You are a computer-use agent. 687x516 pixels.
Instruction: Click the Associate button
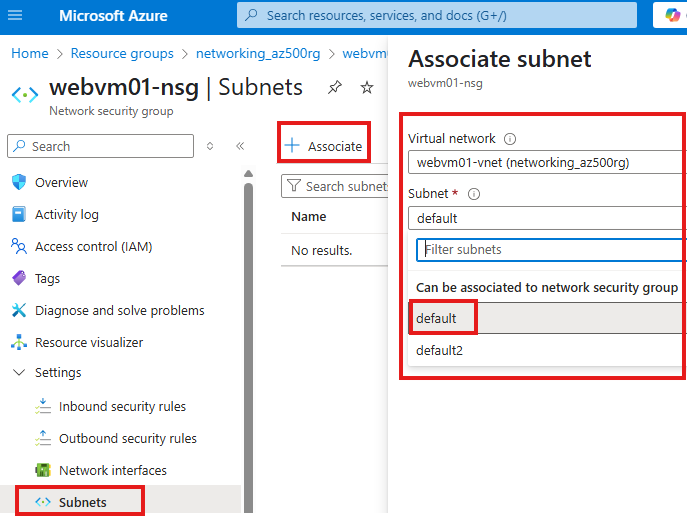click(x=324, y=145)
